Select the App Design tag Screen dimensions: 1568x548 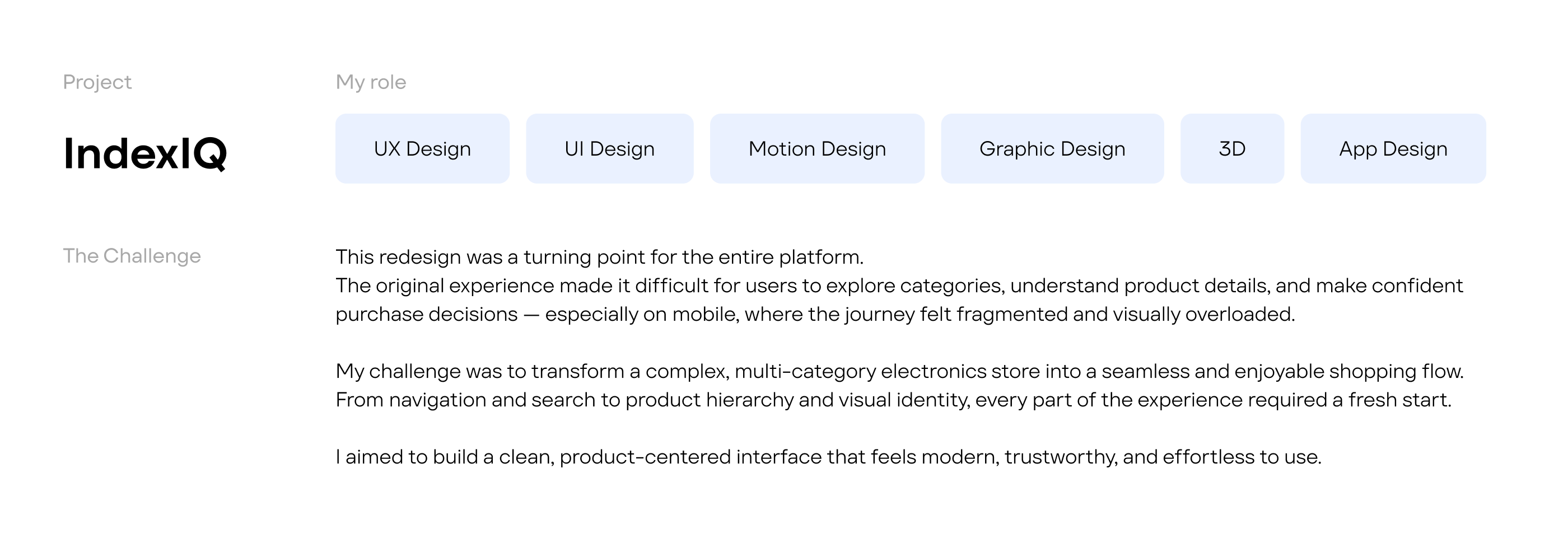tap(1393, 148)
